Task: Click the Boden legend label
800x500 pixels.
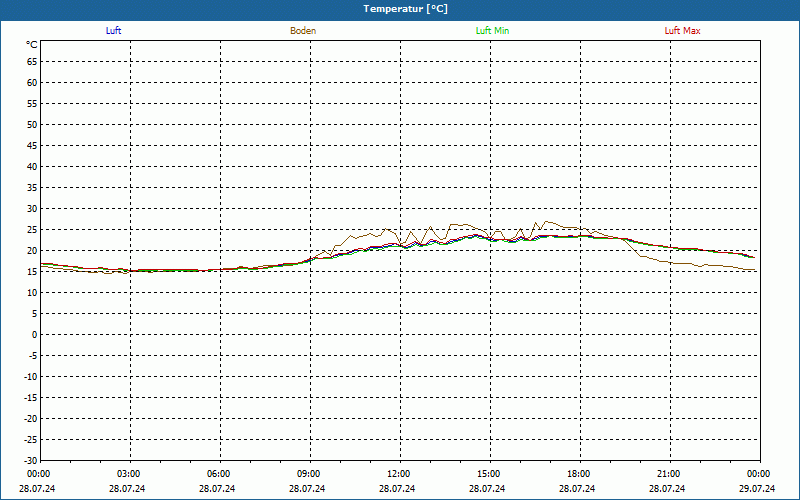Action: click(x=303, y=31)
